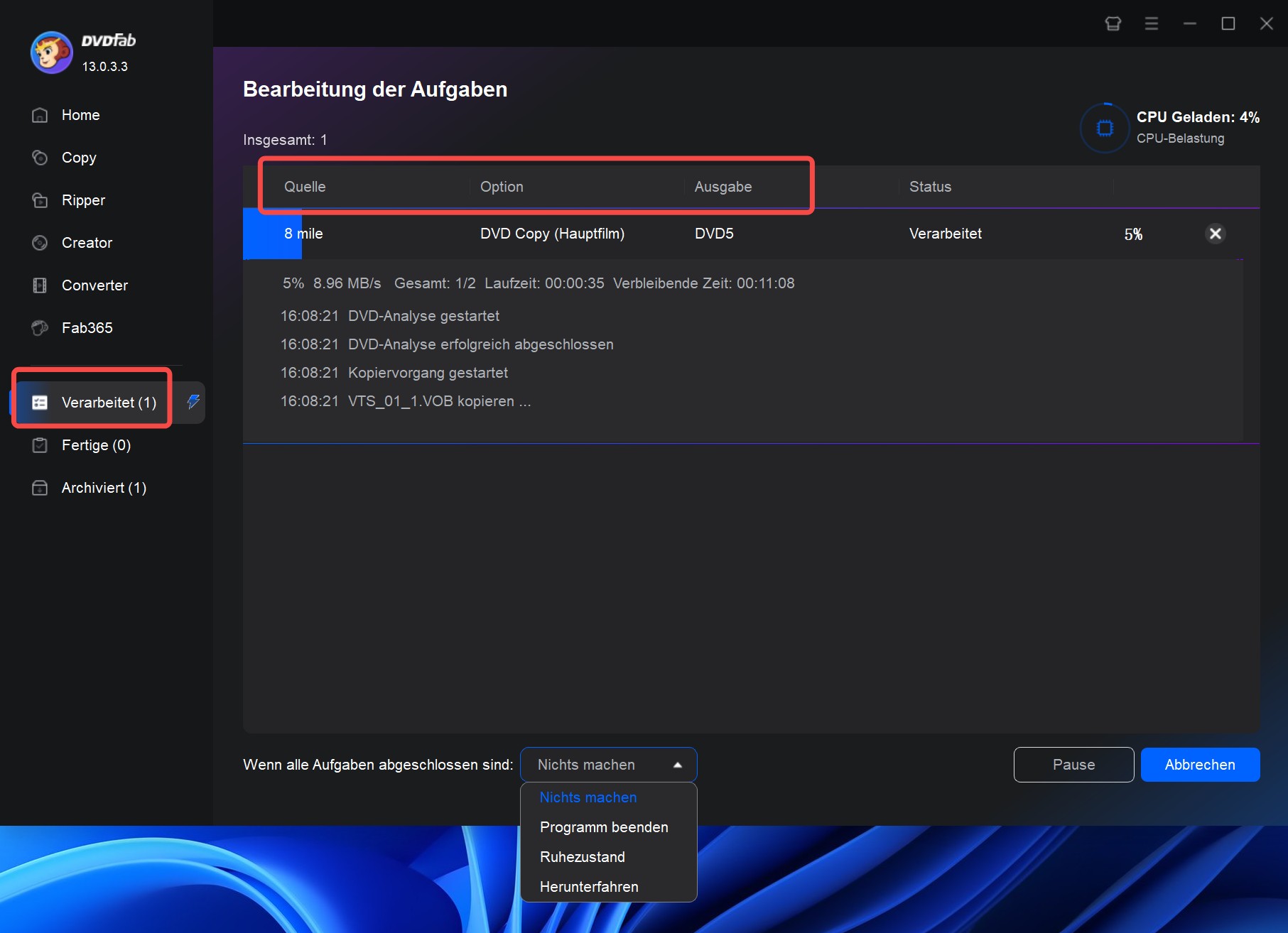Click the Option column header
The height and width of the screenshot is (933, 1288).
point(502,187)
